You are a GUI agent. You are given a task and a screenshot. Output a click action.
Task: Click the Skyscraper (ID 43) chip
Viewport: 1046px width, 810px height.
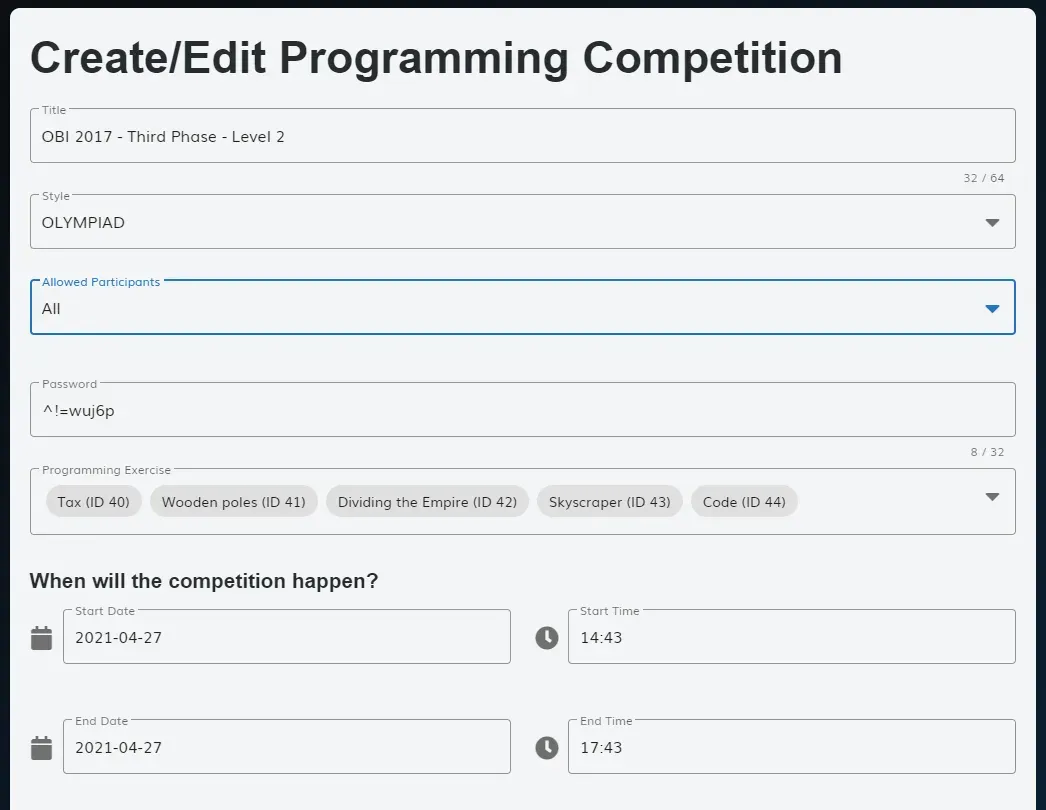click(x=609, y=502)
